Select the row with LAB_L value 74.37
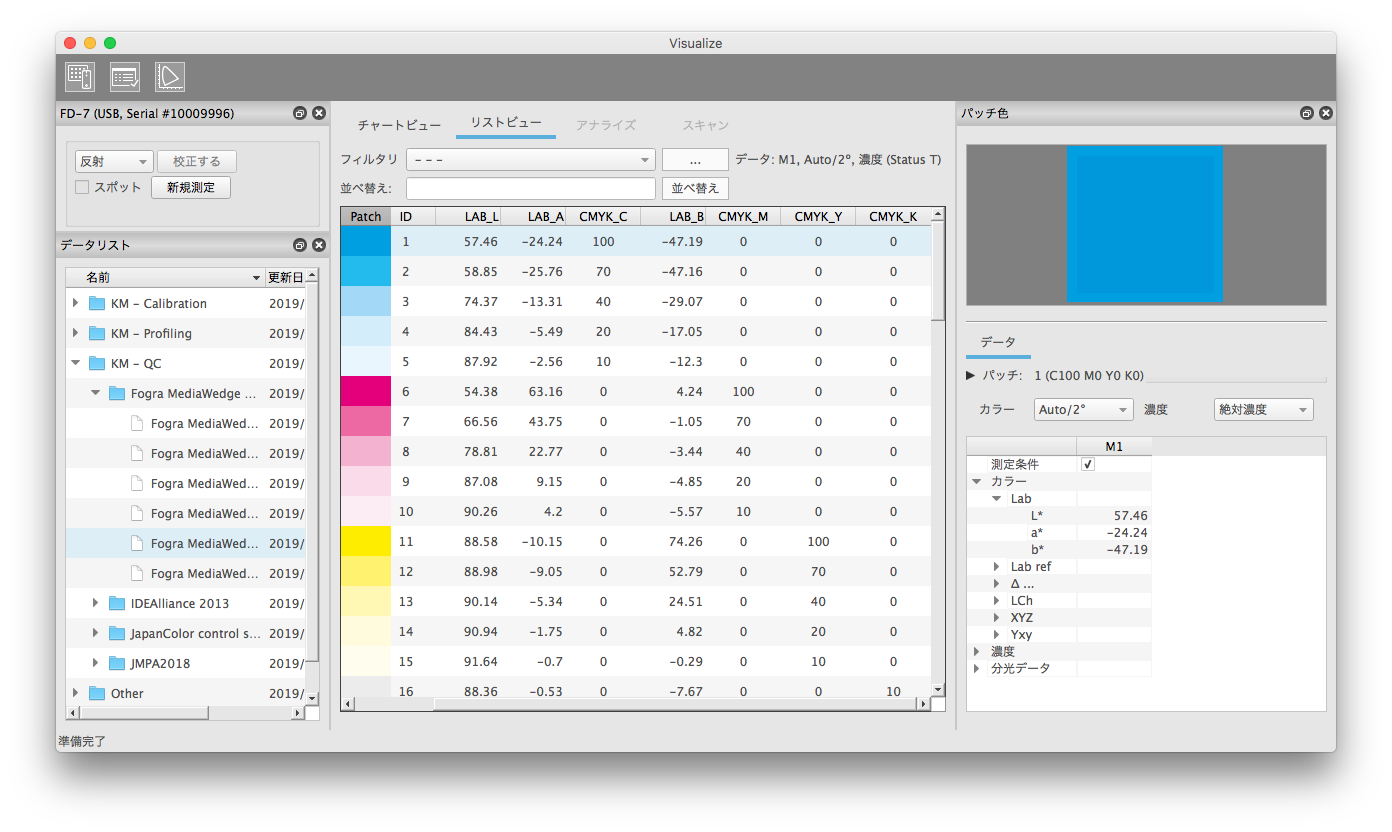Viewport: 1392px width, 832px height. coord(636,301)
